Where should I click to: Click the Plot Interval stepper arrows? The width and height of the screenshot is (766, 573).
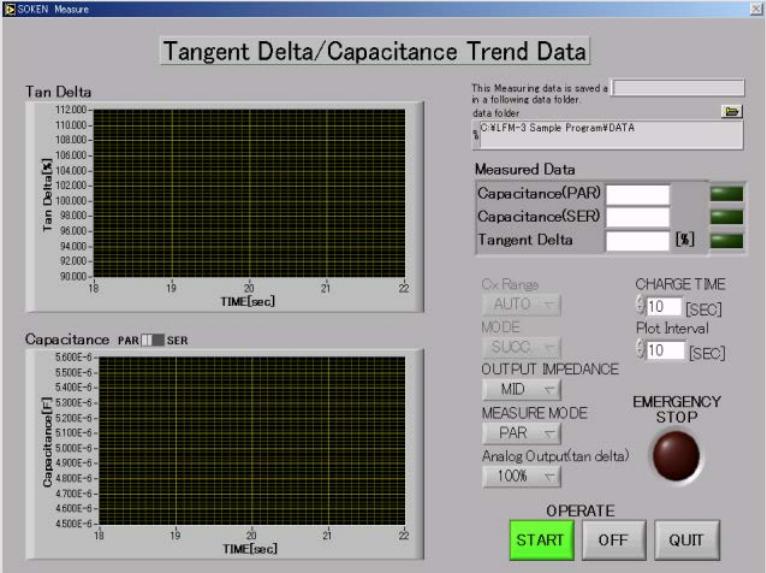coord(640,350)
